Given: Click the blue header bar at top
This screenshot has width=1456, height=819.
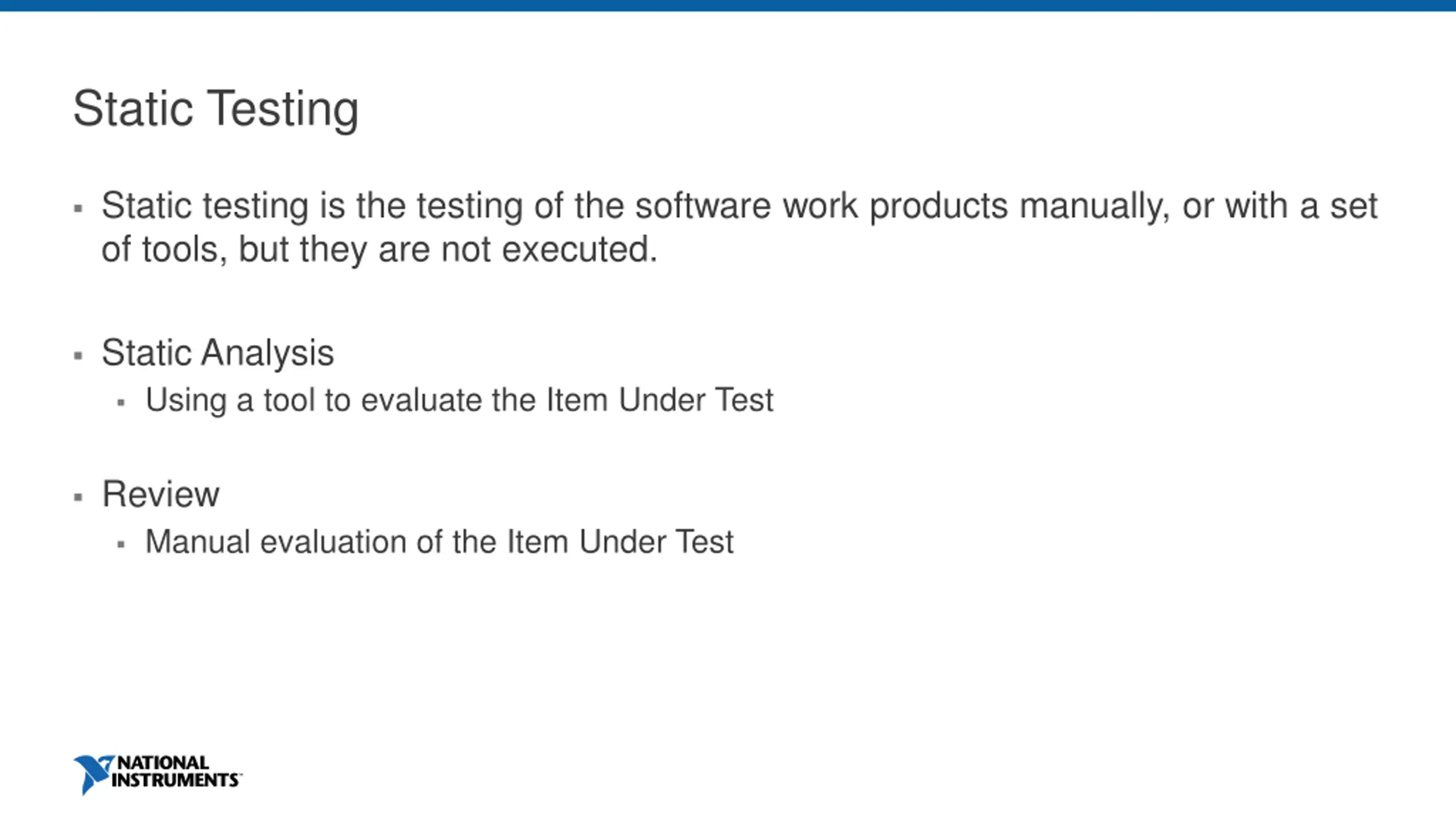Looking at the screenshot, I should click(x=728, y=6).
